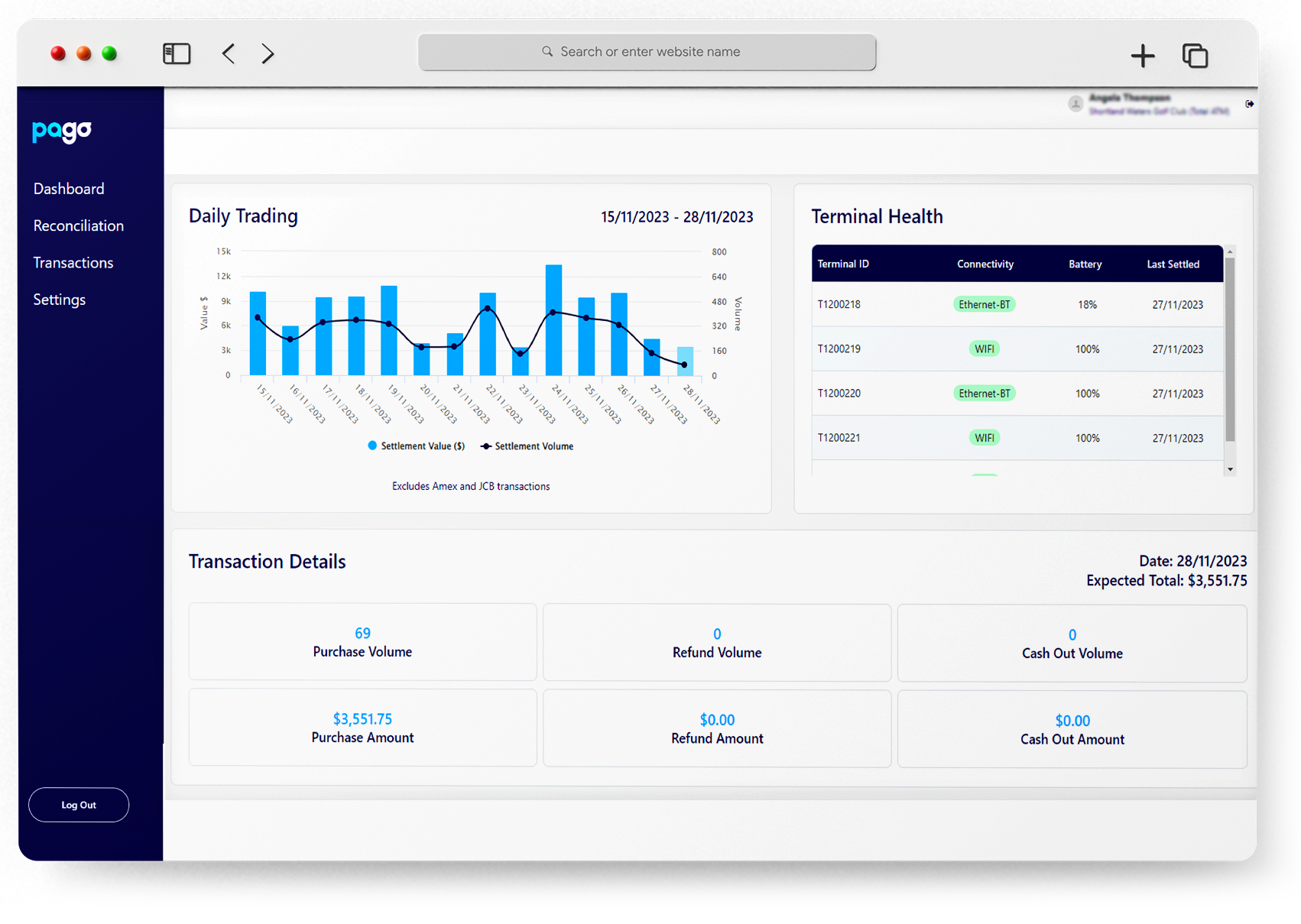Open Settings from the sidebar menu
This screenshot has width=1301, height=924.
pos(59,299)
